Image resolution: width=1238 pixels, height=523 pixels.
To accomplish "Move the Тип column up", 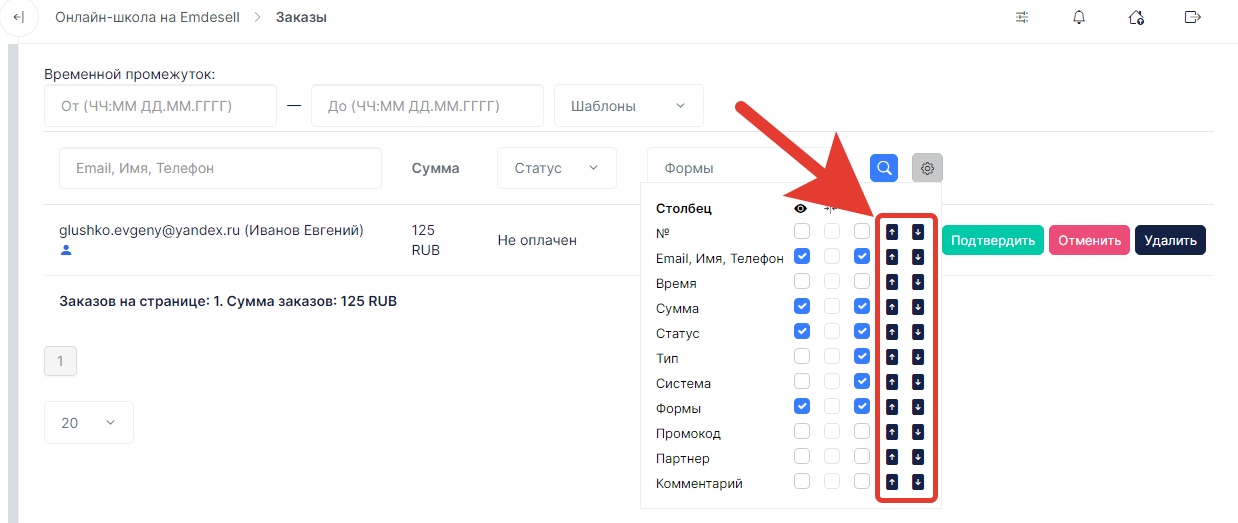I will pyautogui.click(x=893, y=357).
